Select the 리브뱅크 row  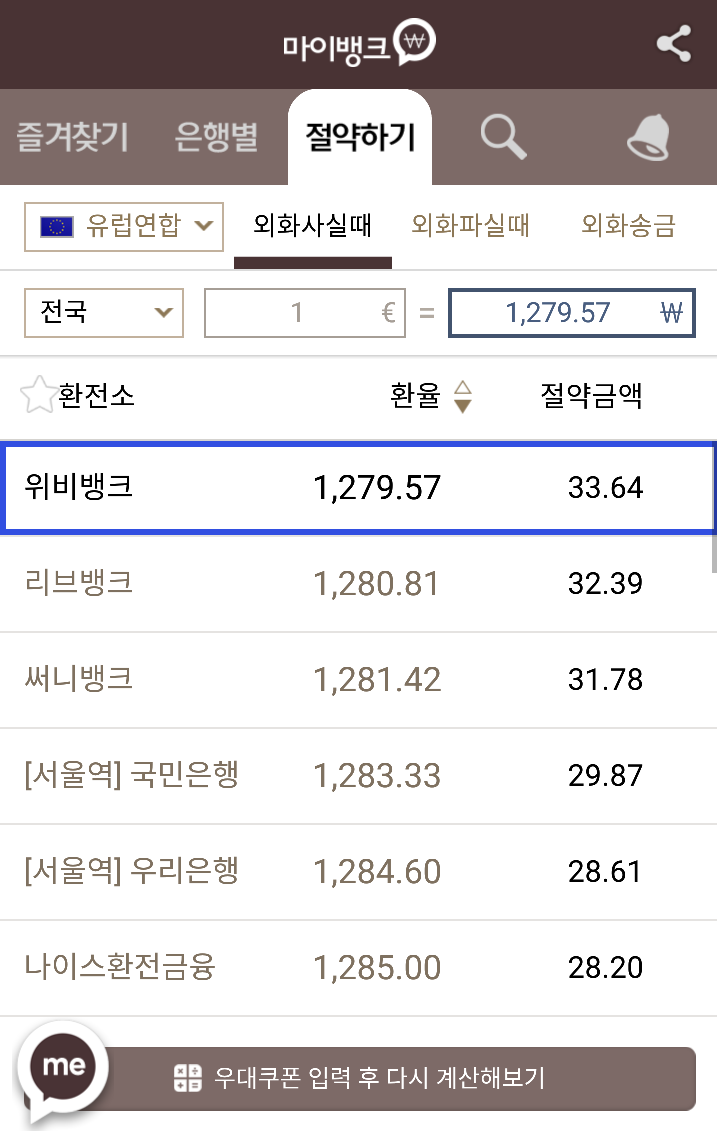(358, 583)
